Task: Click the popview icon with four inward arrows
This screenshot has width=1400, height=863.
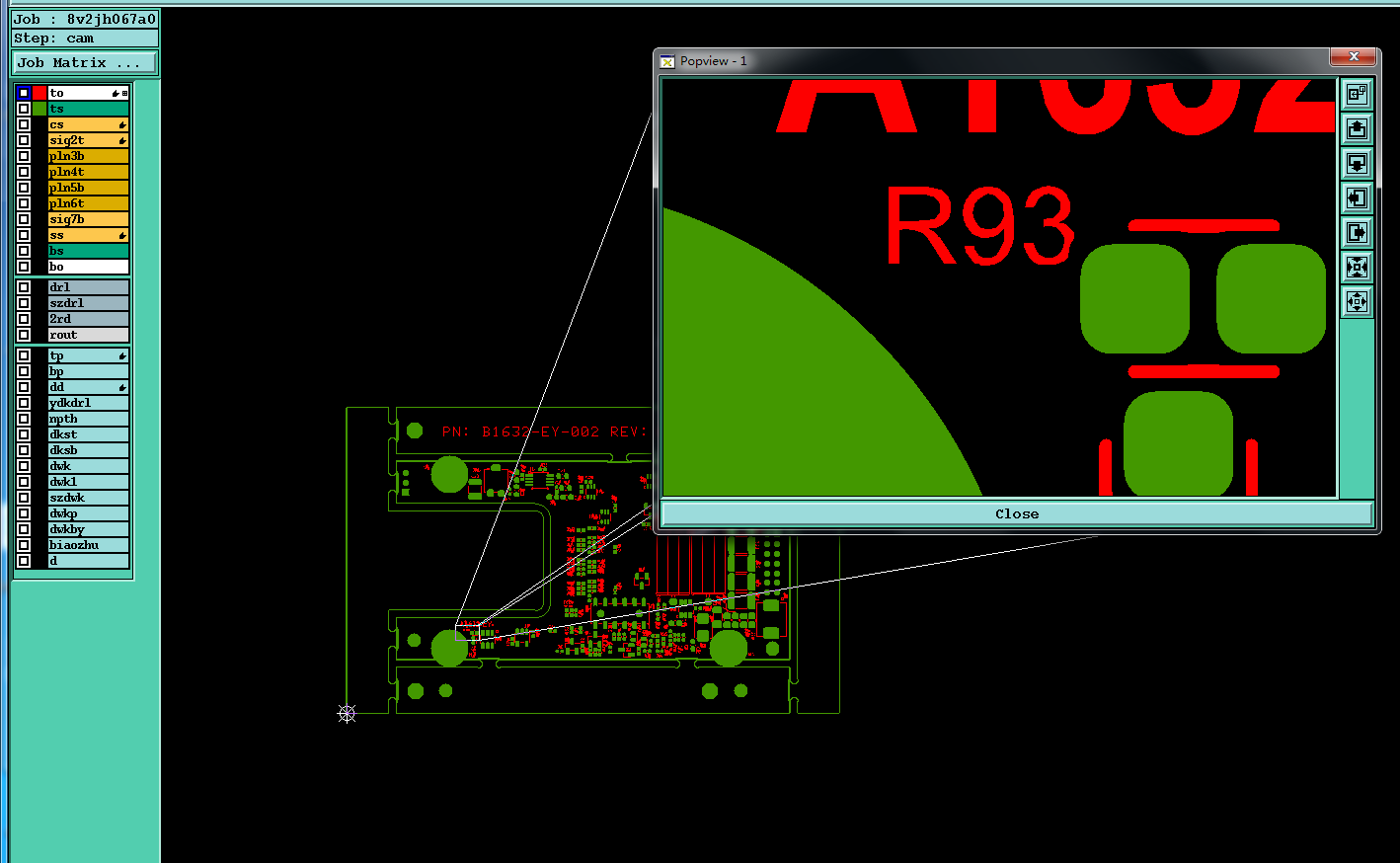Action: tap(1357, 267)
